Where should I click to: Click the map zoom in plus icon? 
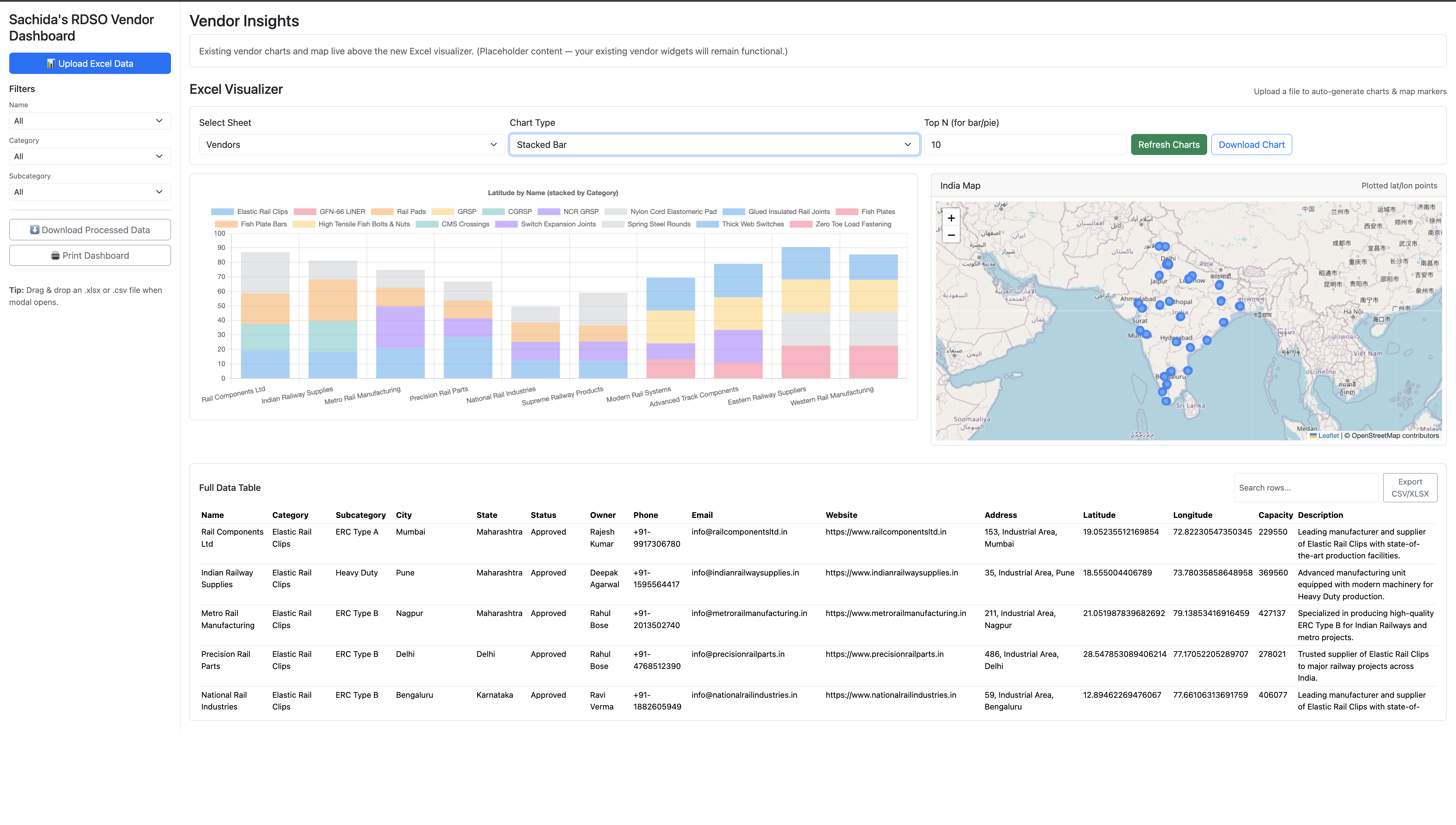[x=951, y=218]
